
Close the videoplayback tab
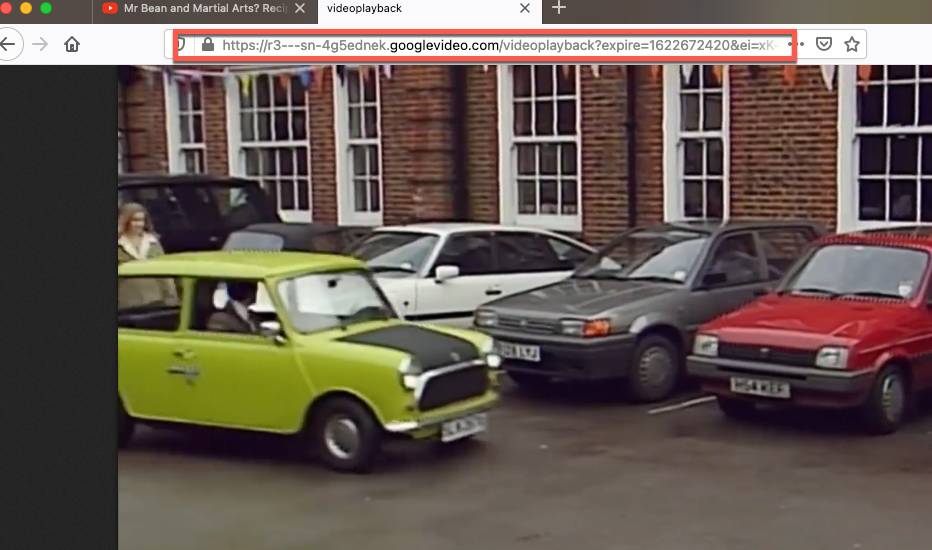tap(525, 8)
